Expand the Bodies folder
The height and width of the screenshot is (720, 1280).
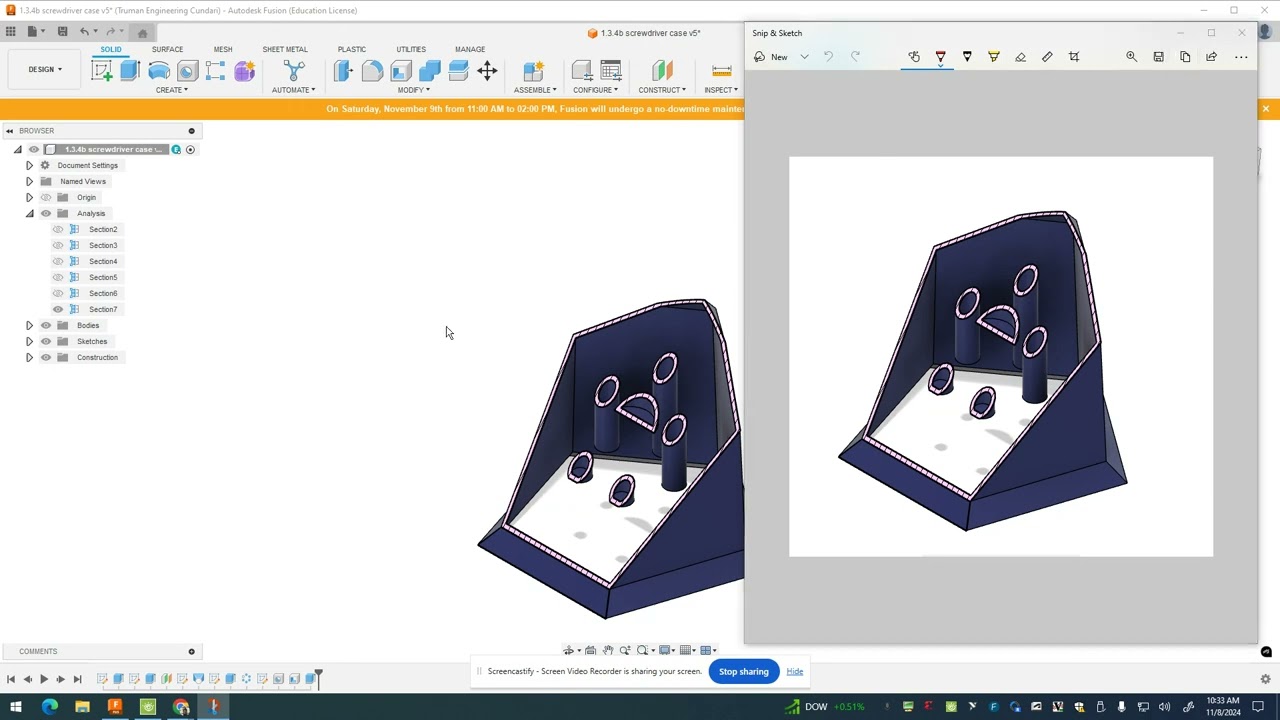click(29, 325)
